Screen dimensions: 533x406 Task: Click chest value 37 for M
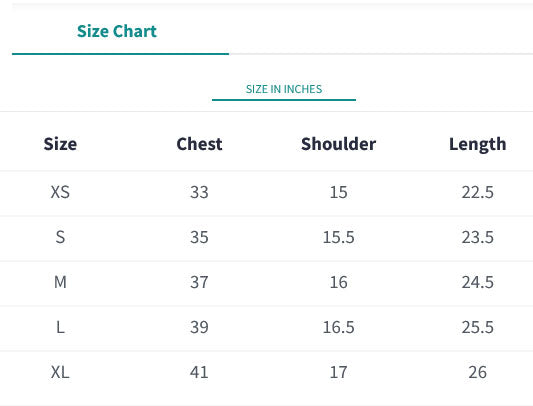coord(199,282)
